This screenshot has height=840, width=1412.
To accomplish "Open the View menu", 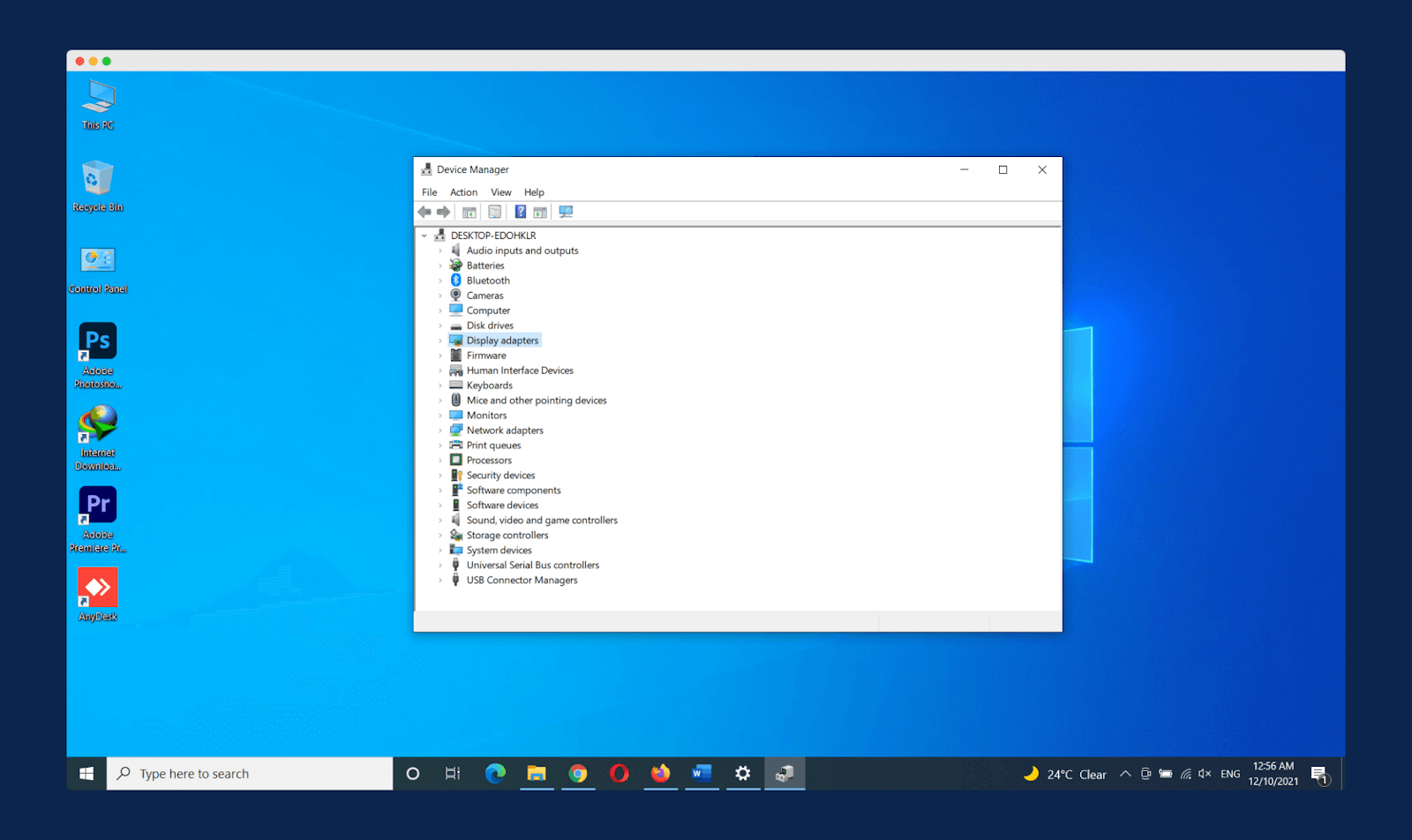I will (500, 192).
